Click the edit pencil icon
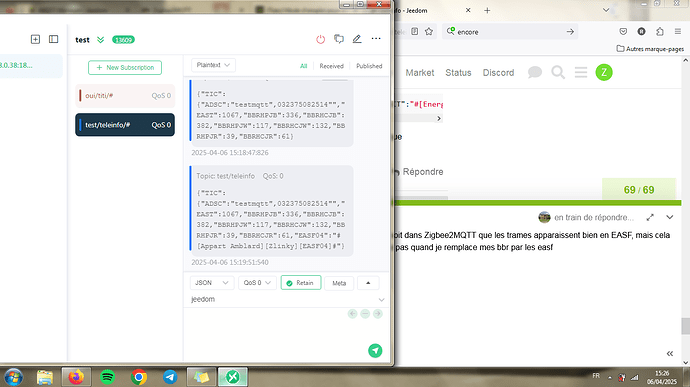 point(357,39)
